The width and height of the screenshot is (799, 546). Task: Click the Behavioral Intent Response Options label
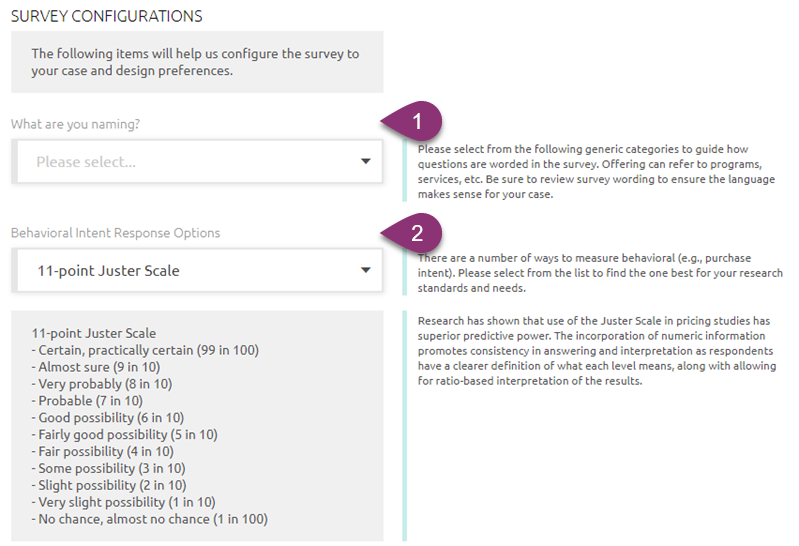pyautogui.click(x=116, y=233)
